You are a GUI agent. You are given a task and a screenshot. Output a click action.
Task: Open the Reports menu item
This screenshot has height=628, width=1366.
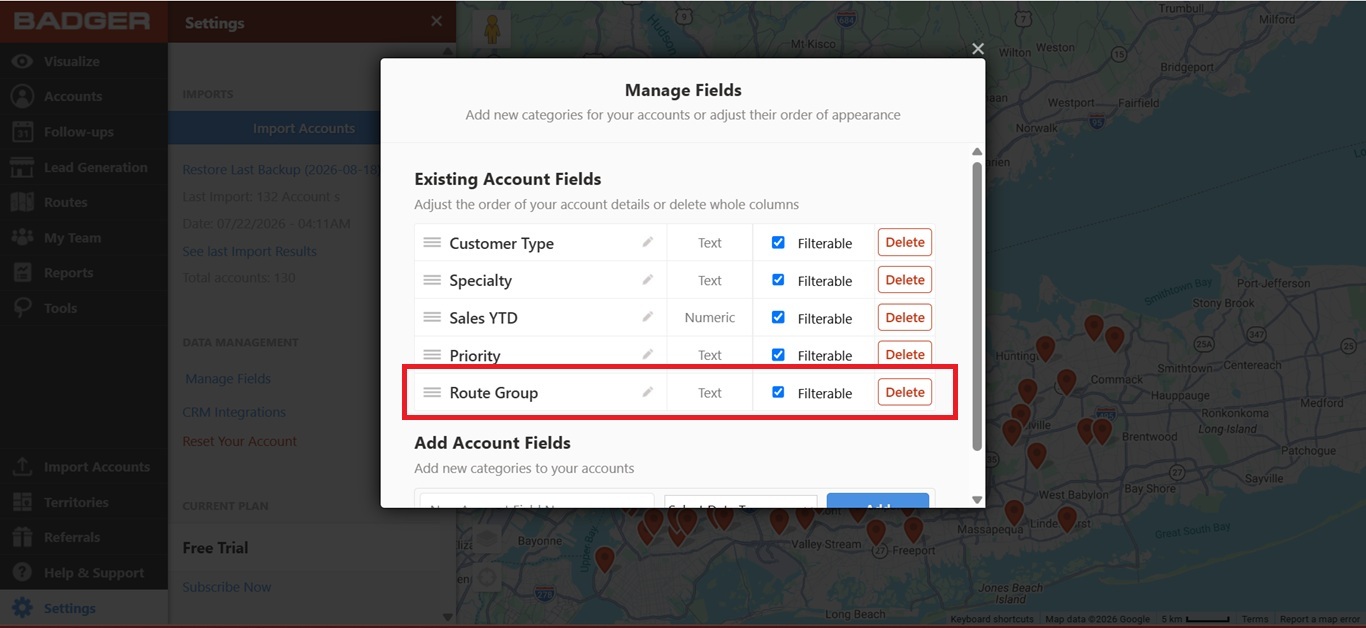69,273
